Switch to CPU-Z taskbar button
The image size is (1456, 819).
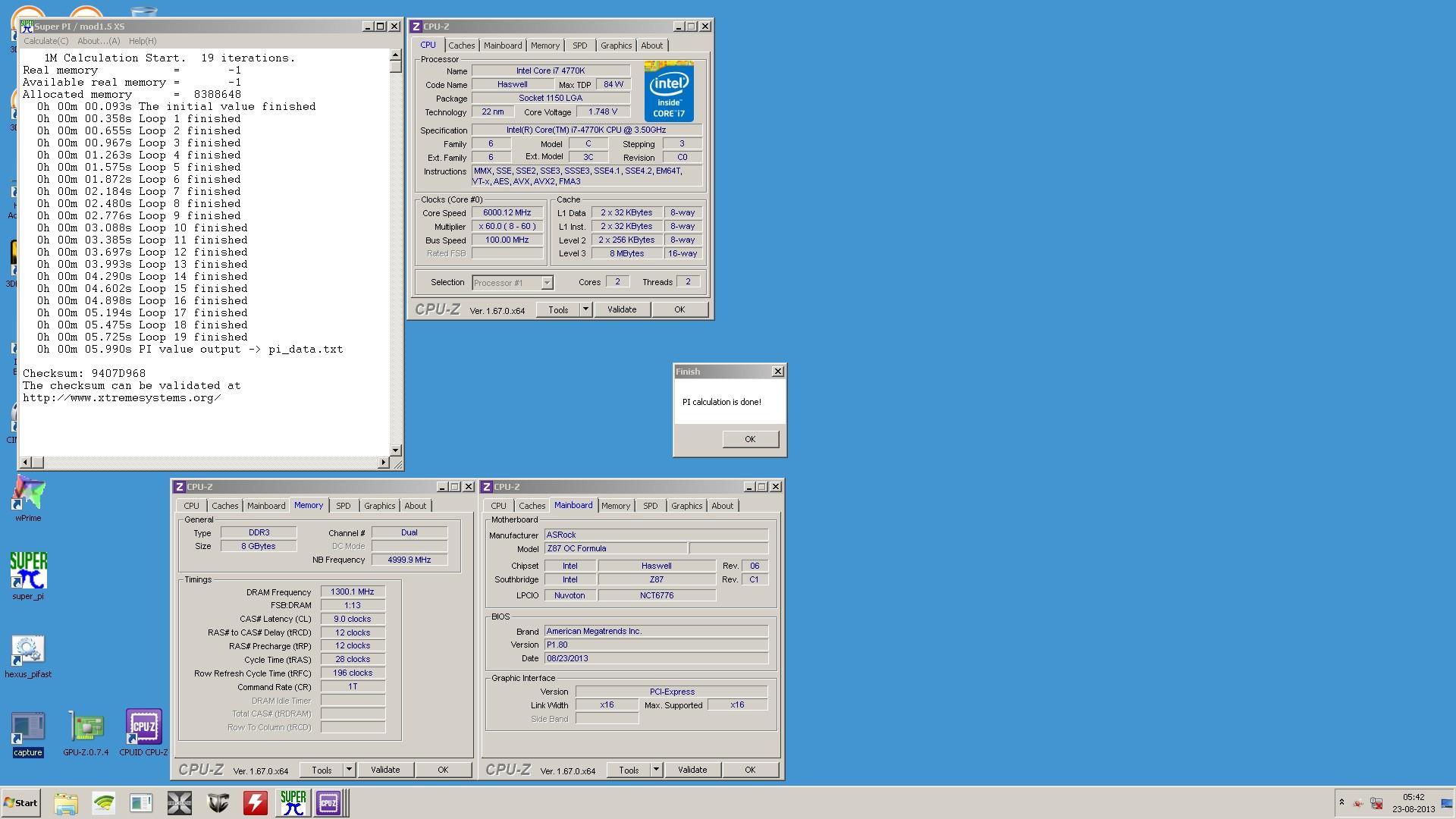click(331, 803)
